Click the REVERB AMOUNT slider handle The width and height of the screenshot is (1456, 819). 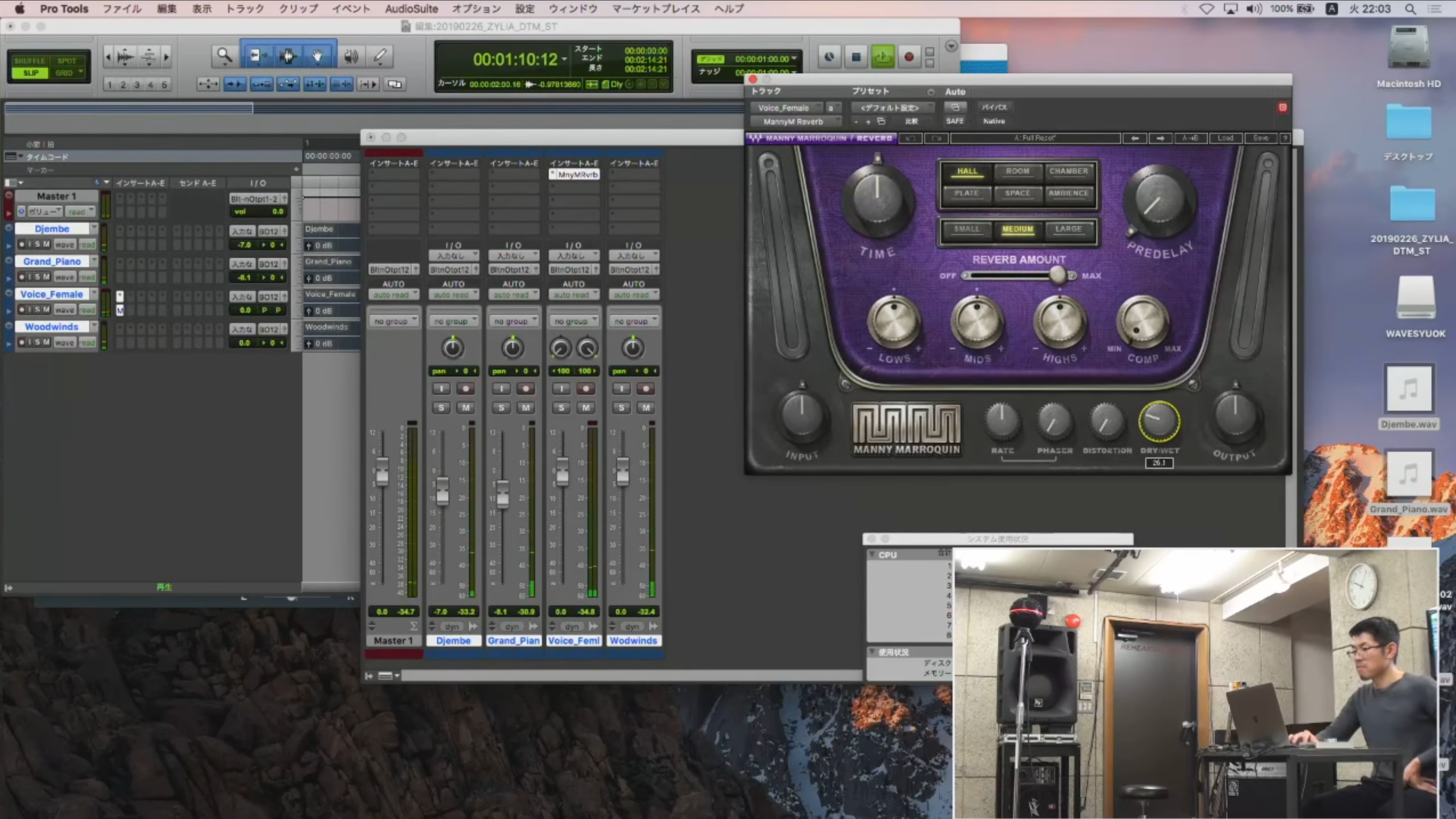1057,276
